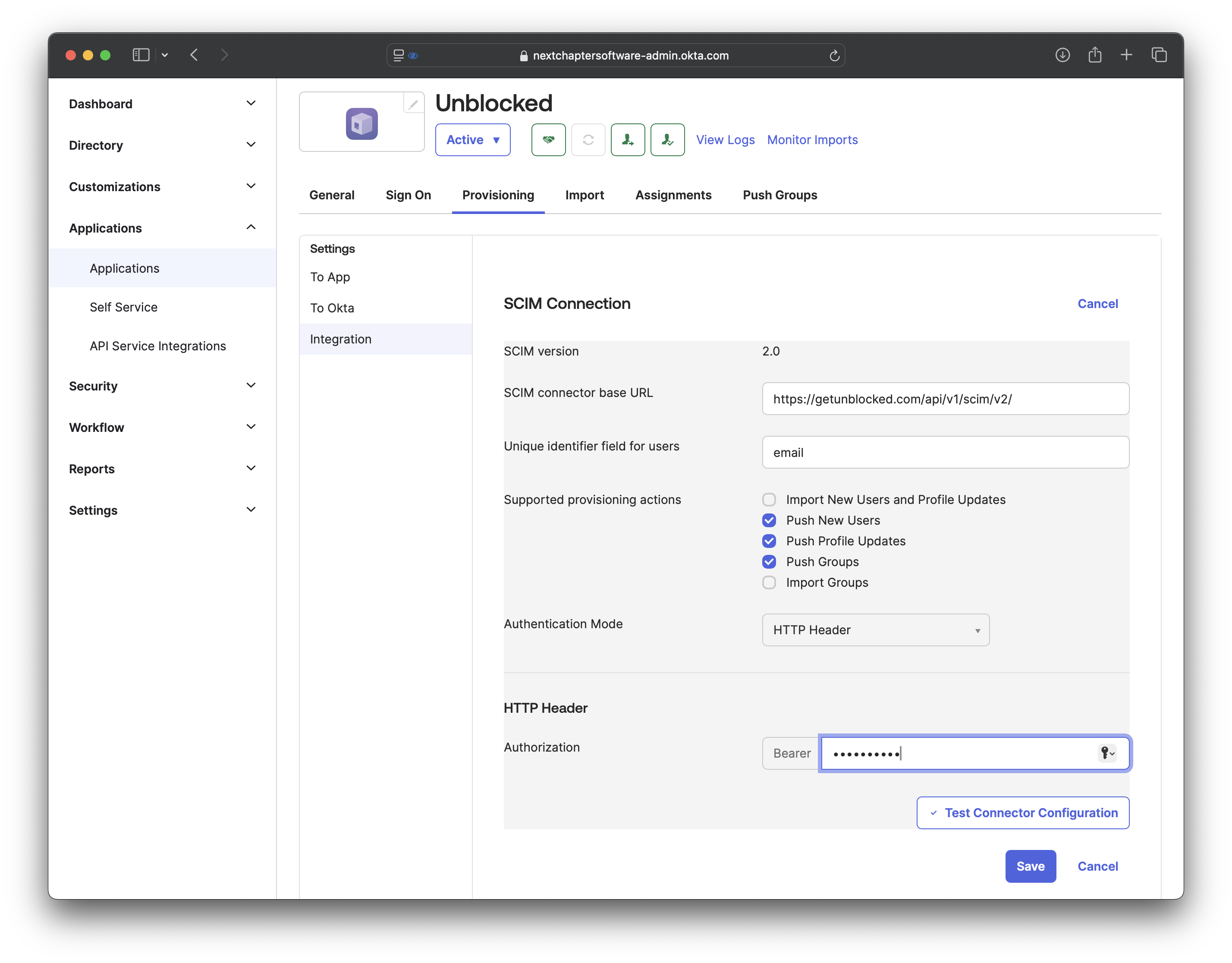Viewport: 1232px width, 963px height.
Task: Click the Safari share icon
Action: pos(1094,55)
